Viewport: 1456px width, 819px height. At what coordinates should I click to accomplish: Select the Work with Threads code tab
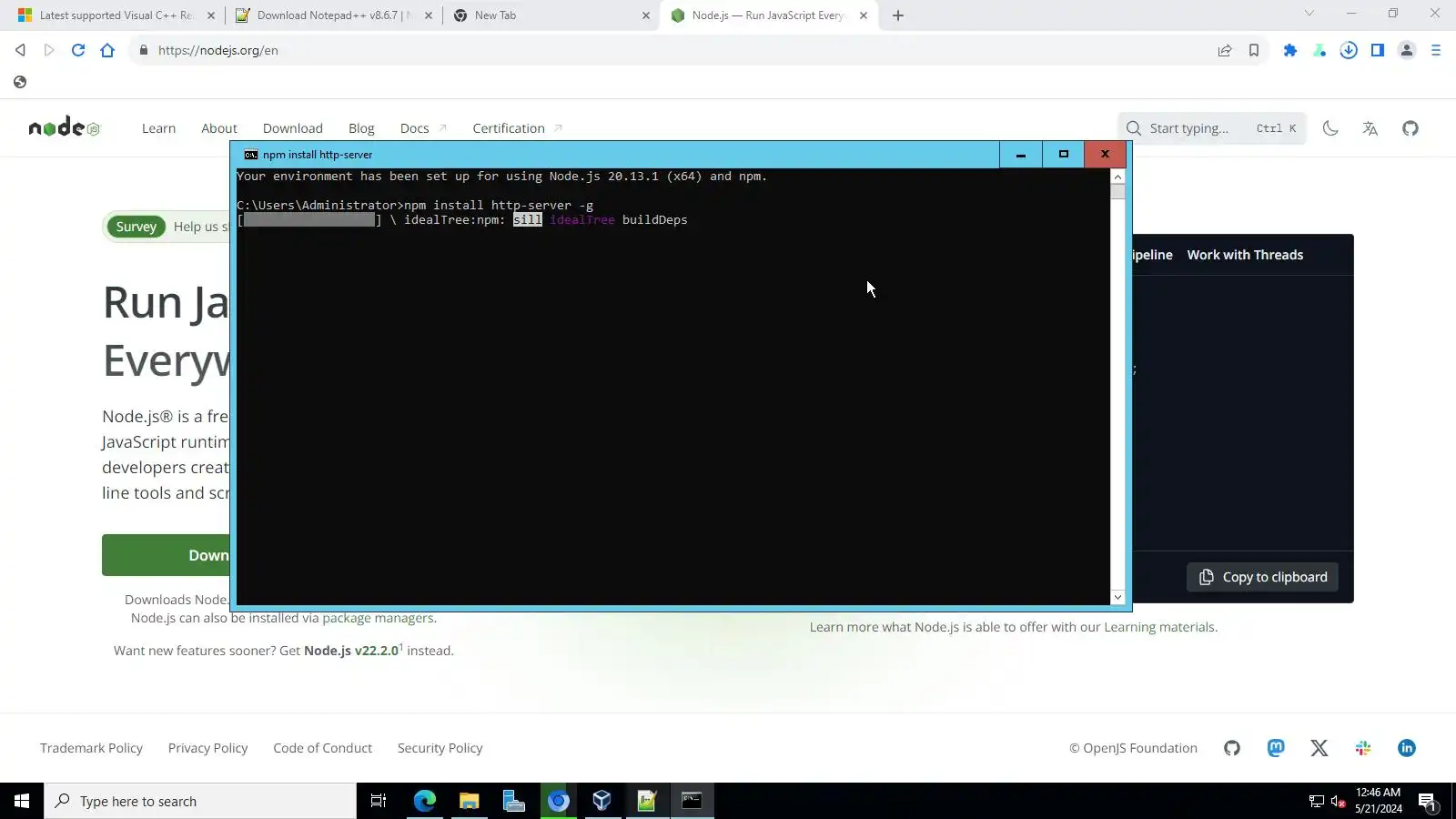pos(1245,255)
